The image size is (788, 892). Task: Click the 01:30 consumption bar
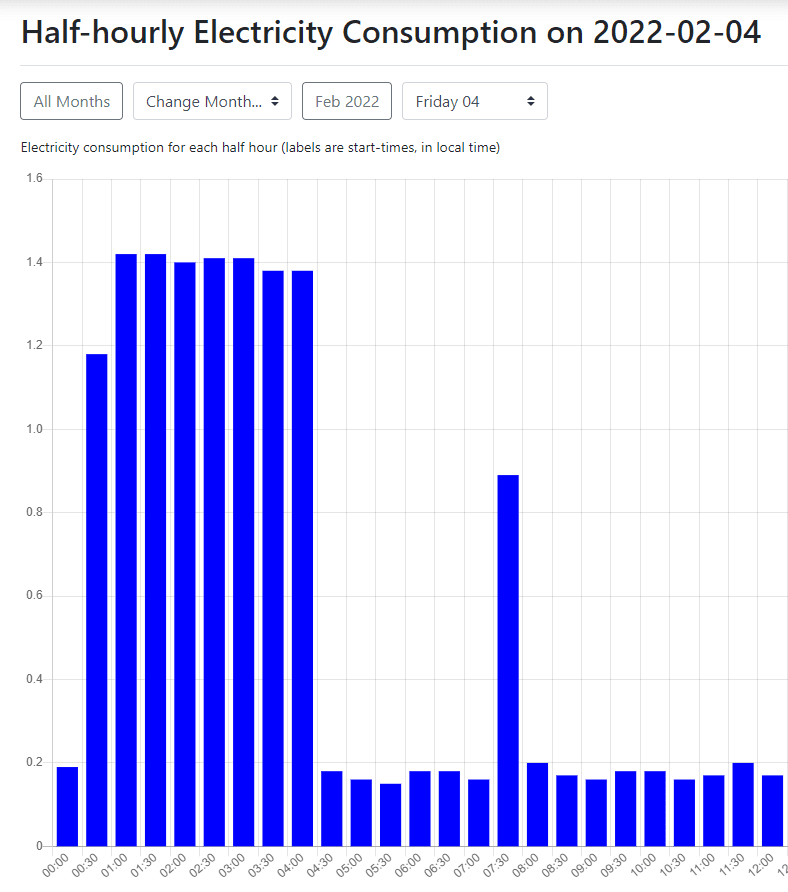[155, 550]
